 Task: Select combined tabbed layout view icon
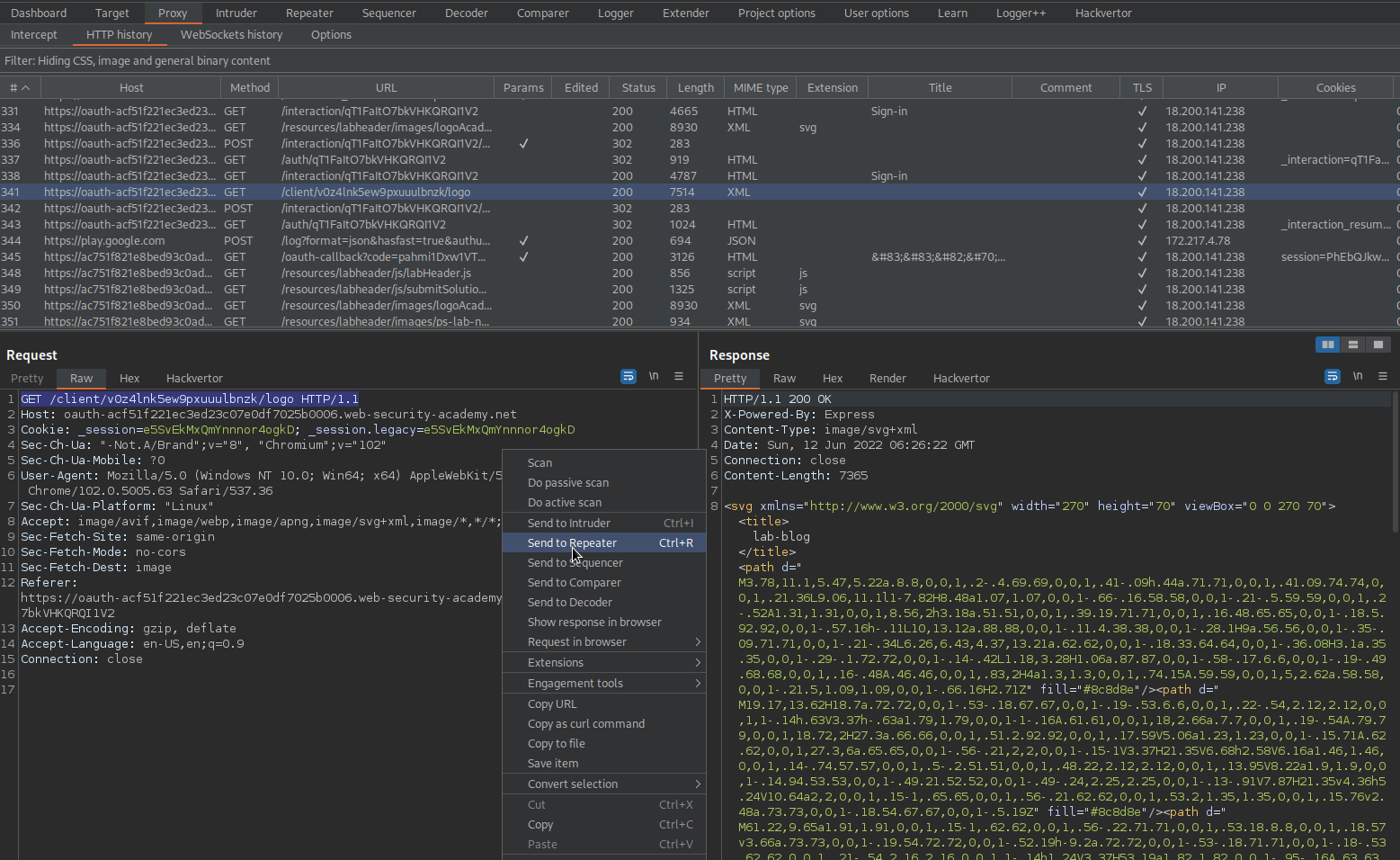coord(1378,345)
